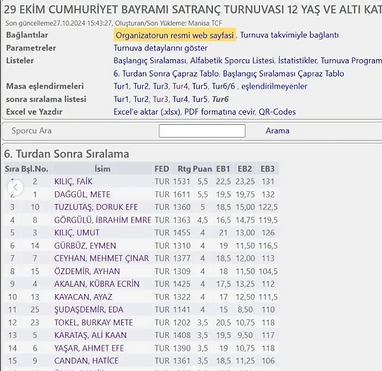Open Tur5 in Masa eşlendirmeleri row
Image resolution: width=382 pixels, height=371 pixels.
coord(200,86)
